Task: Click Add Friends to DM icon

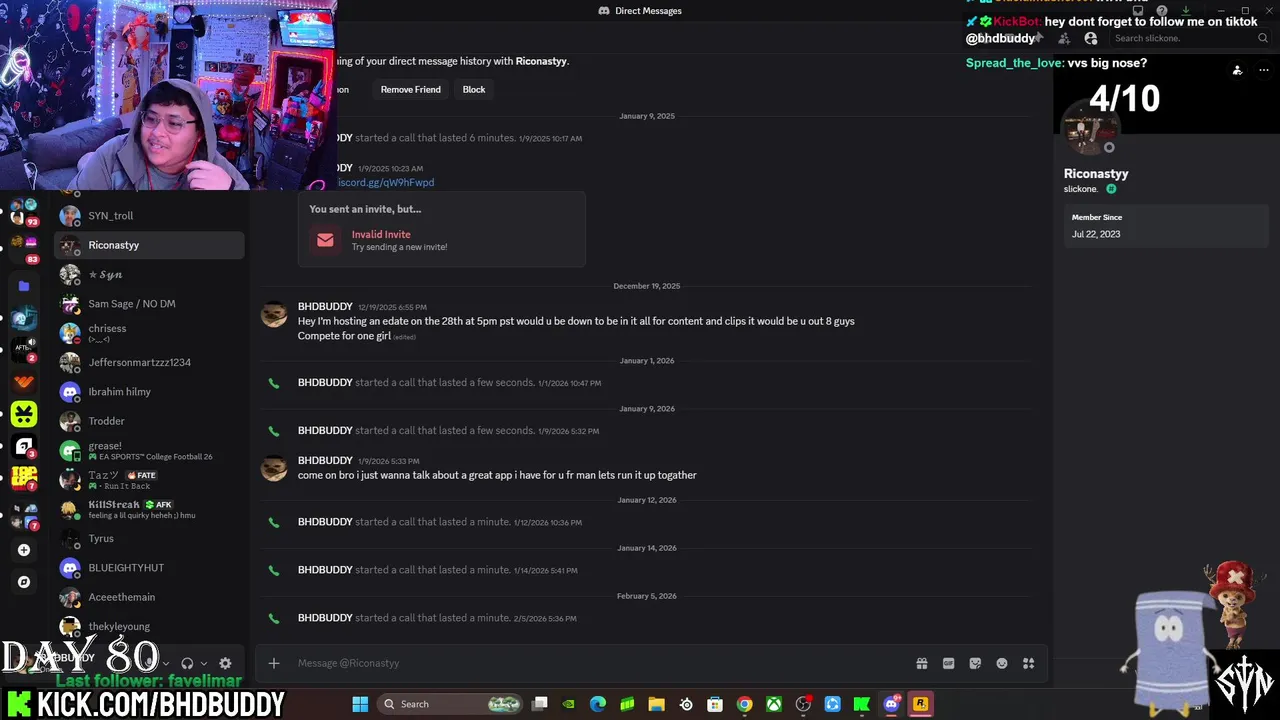Action: point(1064,38)
